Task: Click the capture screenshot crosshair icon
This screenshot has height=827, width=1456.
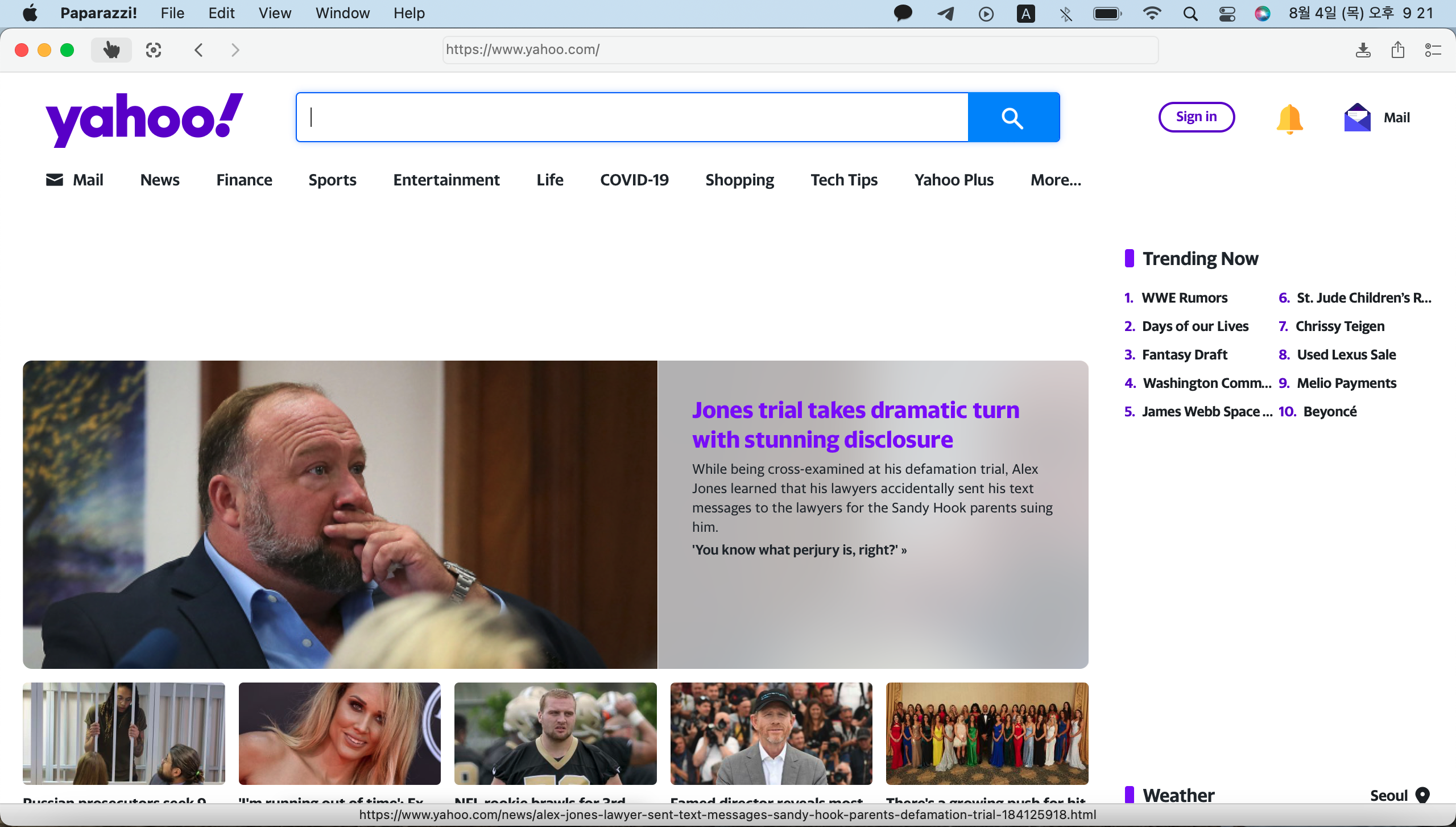Action: (154, 50)
